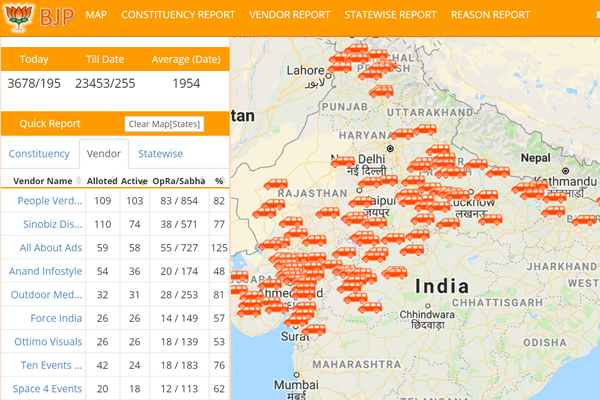Select the van marker above the RAJASTHAN label
600x400 pixels.
coord(276,184)
